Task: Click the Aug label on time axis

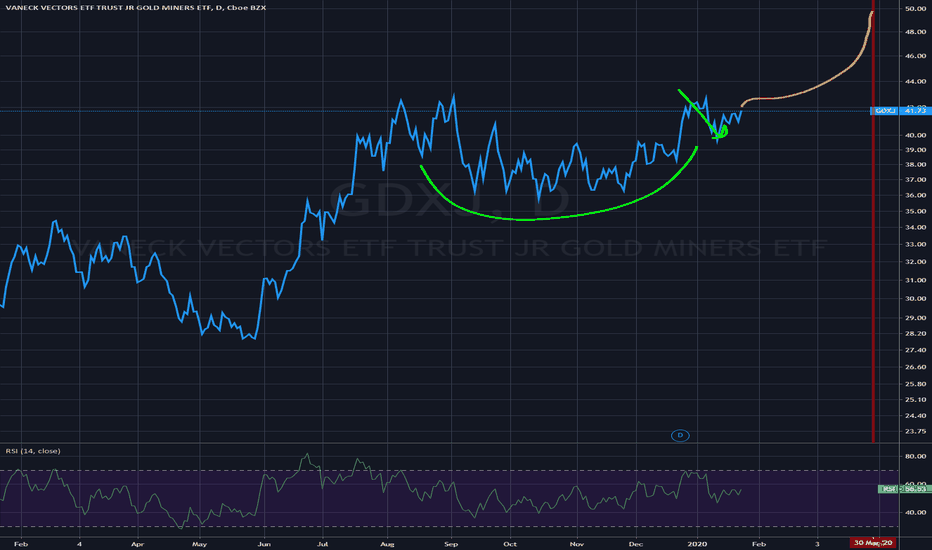Action: point(387,544)
